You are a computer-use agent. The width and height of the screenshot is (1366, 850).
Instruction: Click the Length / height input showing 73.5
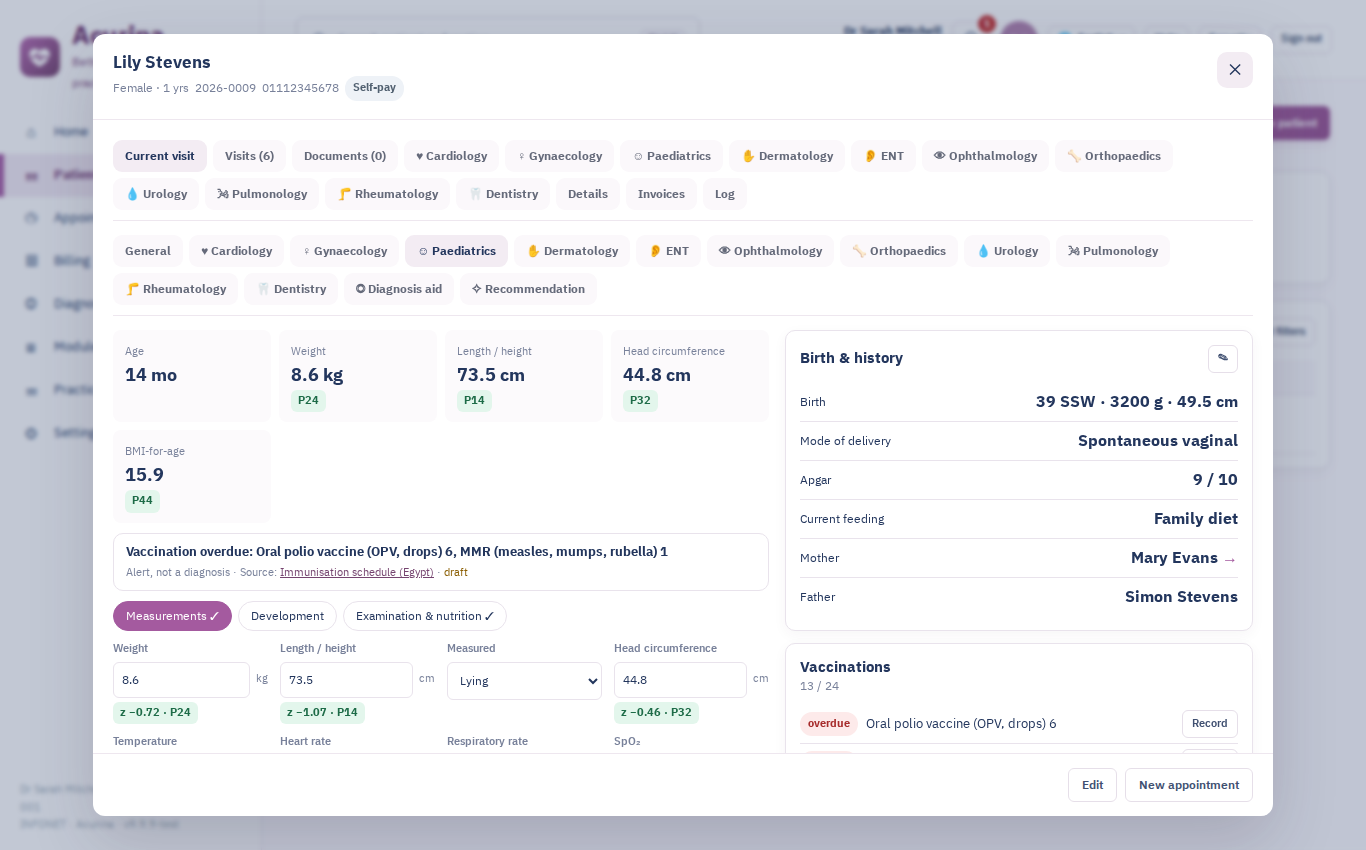pos(346,680)
